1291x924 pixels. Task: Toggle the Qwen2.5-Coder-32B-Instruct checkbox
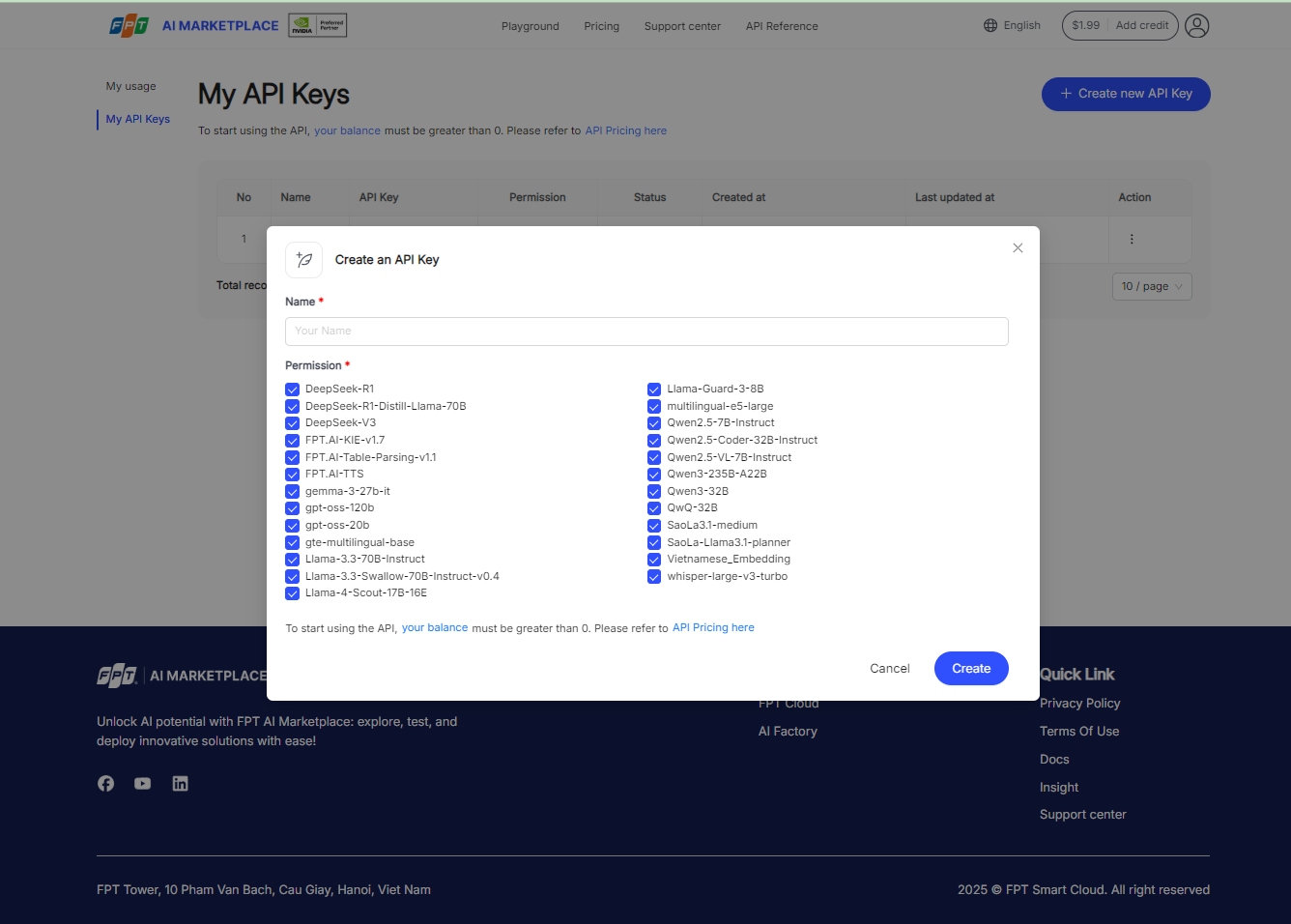[654, 441]
